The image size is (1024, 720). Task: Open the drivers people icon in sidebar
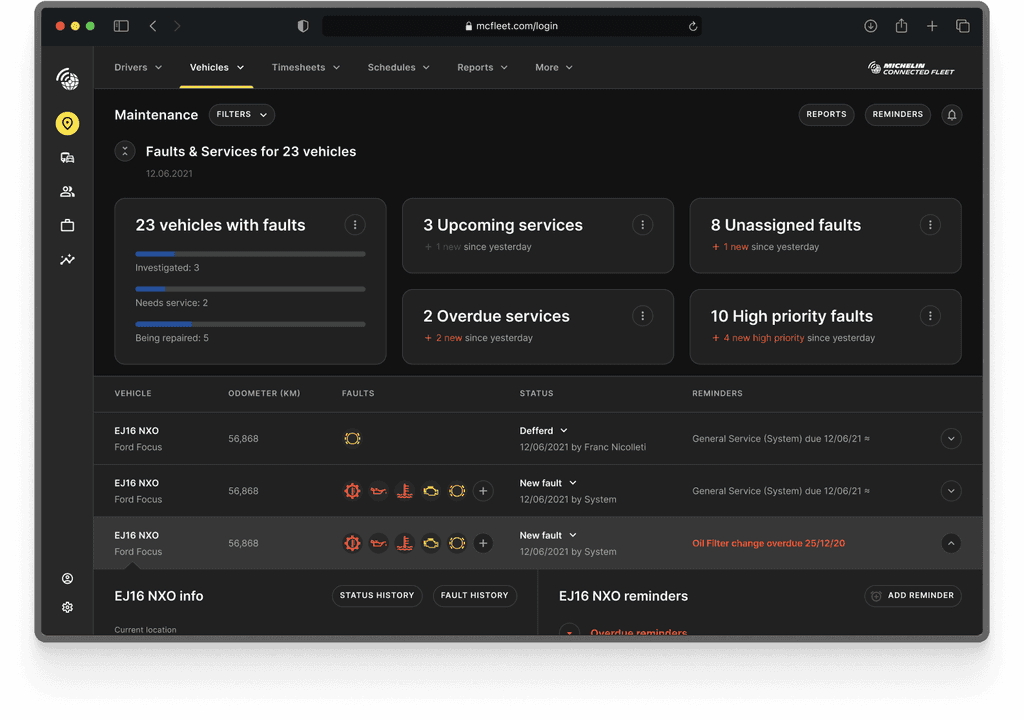click(67, 191)
